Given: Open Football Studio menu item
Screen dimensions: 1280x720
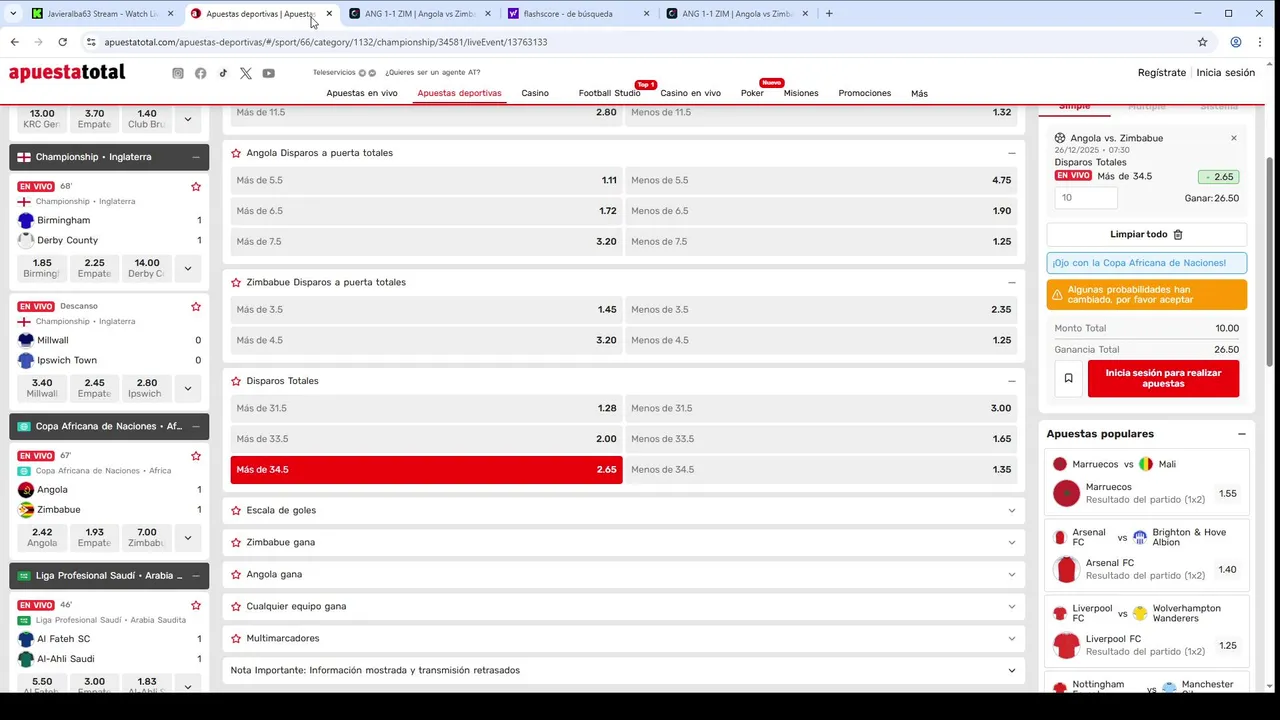Looking at the screenshot, I should [609, 93].
